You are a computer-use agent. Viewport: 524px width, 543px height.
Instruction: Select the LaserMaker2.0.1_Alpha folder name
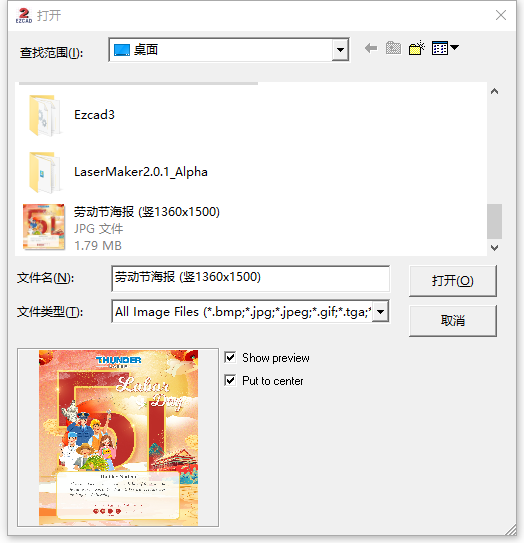pos(141,172)
